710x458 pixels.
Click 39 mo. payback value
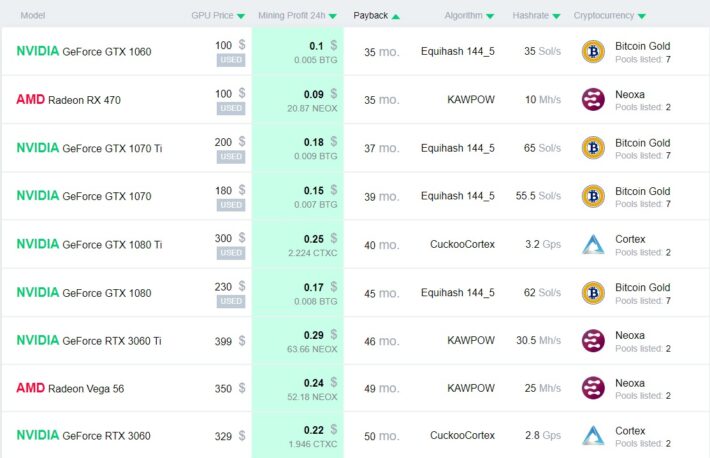pos(382,197)
